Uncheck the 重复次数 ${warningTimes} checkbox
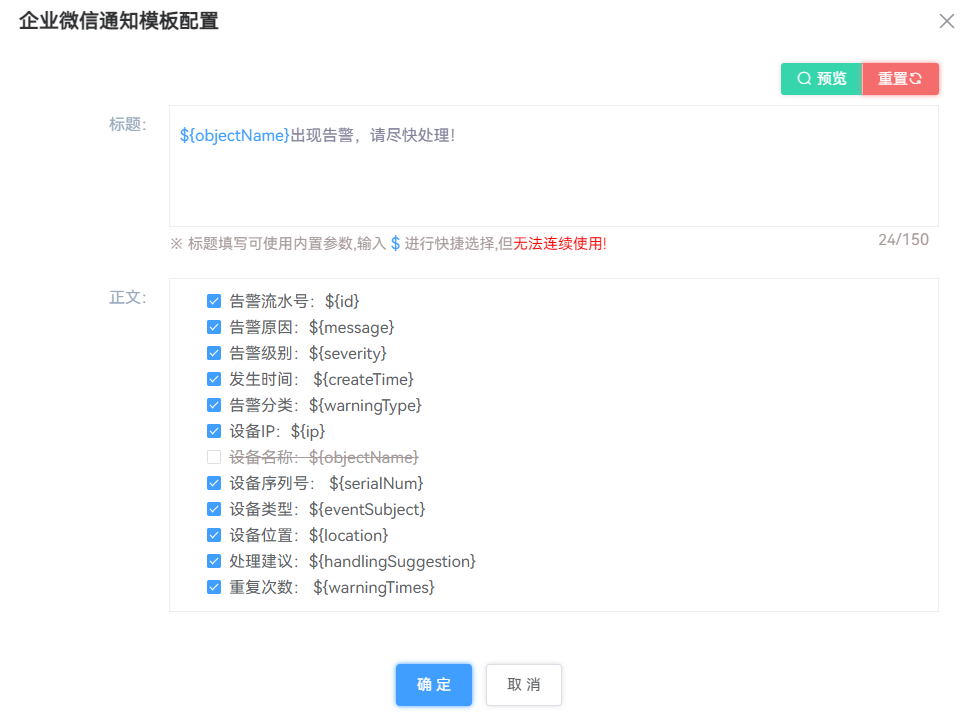The image size is (967, 713). click(x=214, y=587)
